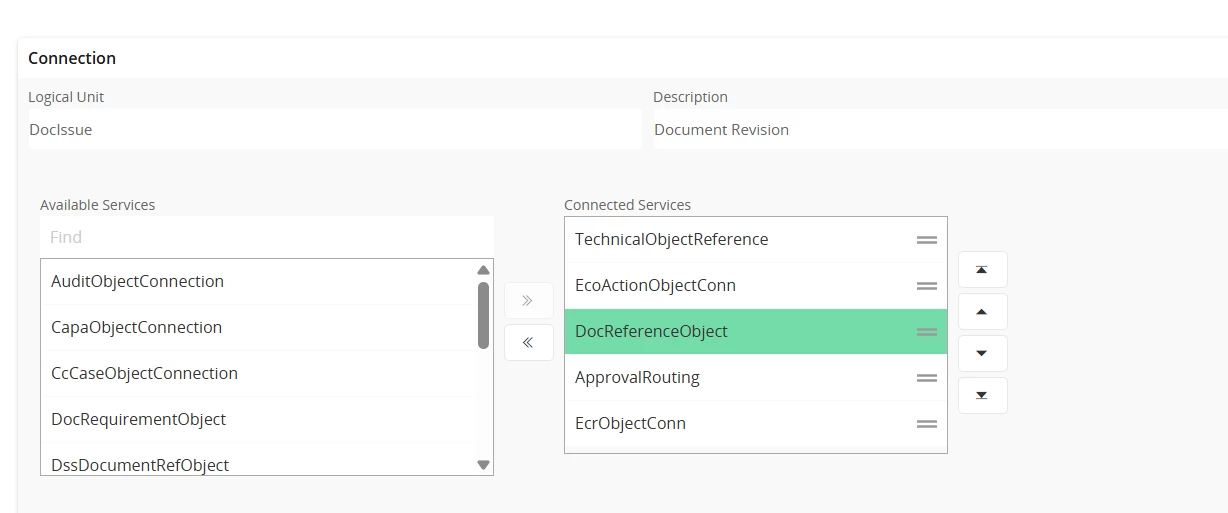Click the Logical Unit field DocIssue
Image resolution: width=1228 pixels, height=513 pixels.
click(336, 130)
